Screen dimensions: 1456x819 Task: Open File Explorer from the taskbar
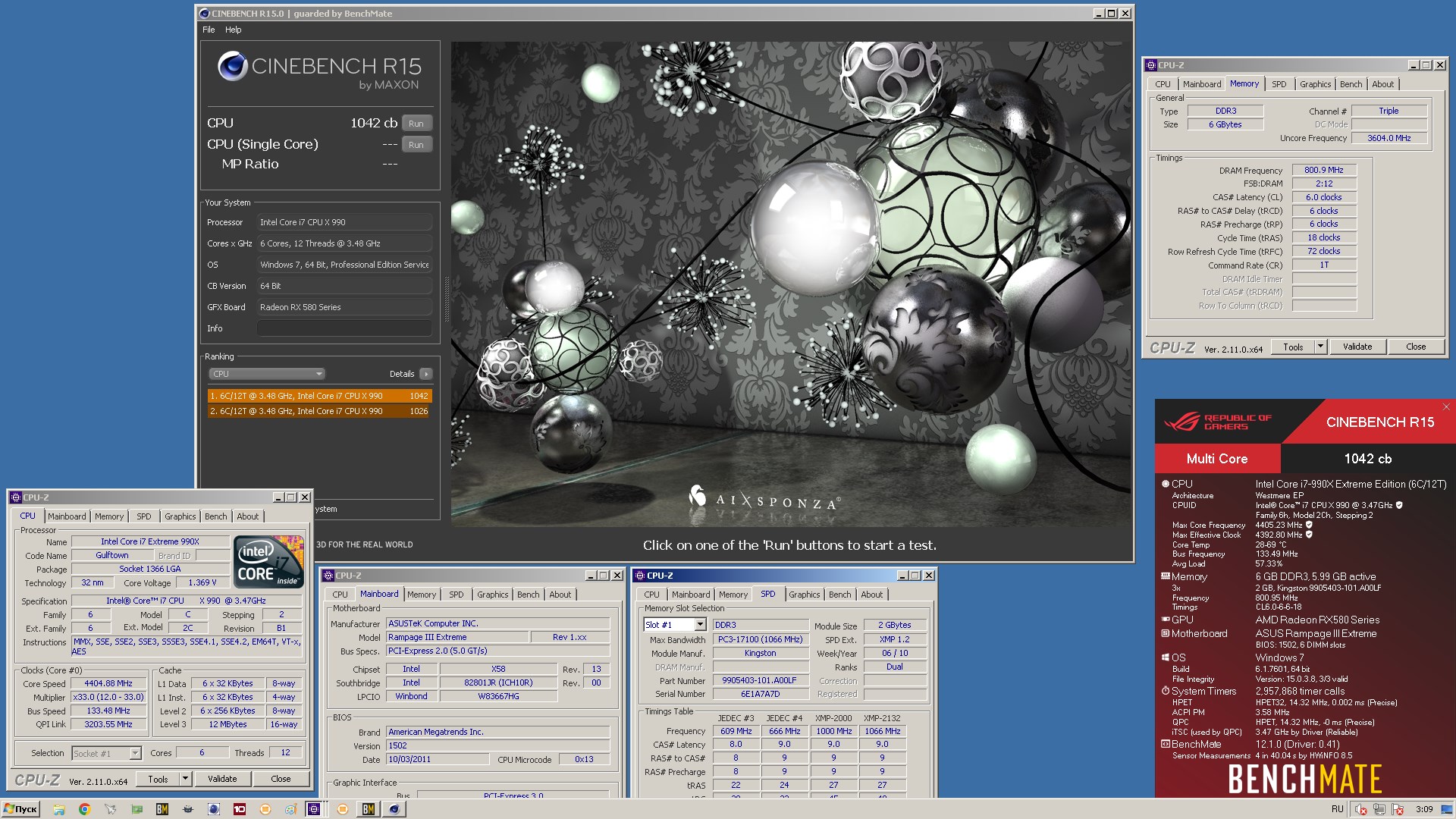58,809
